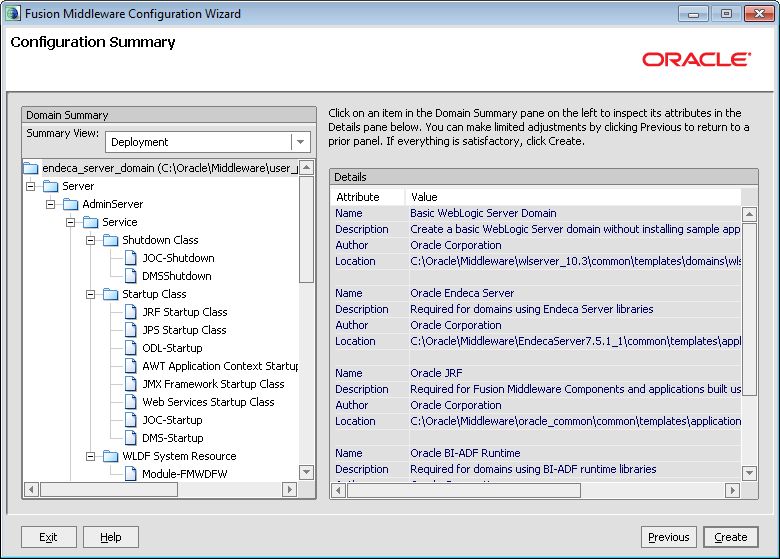Screen dimensions: 780x559
Task: Click the domain tree vertical scrollbar thumb
Action: (306, 229)
